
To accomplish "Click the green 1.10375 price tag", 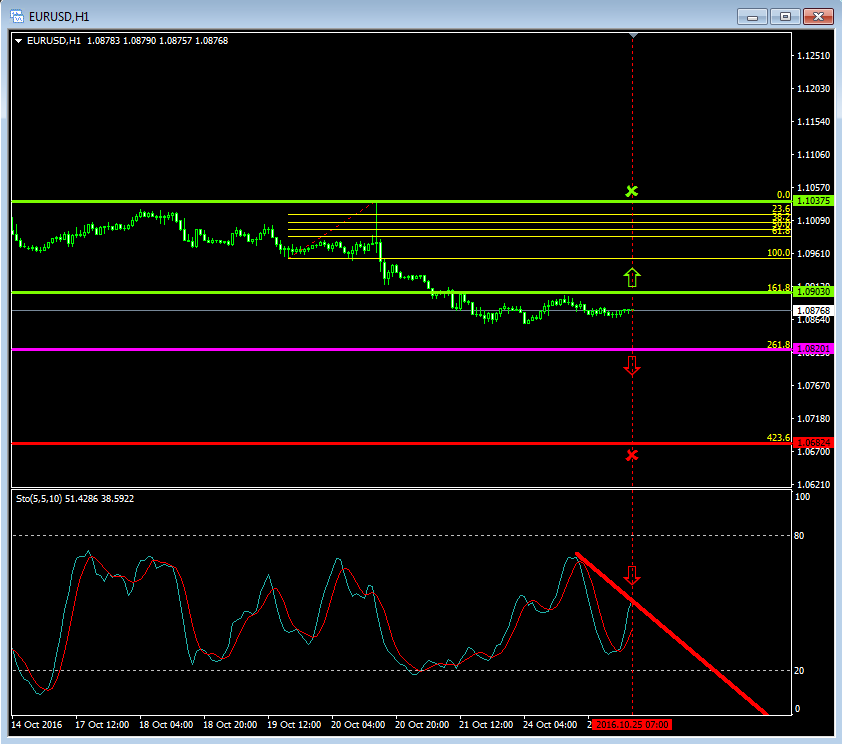I will click(814, 200).
